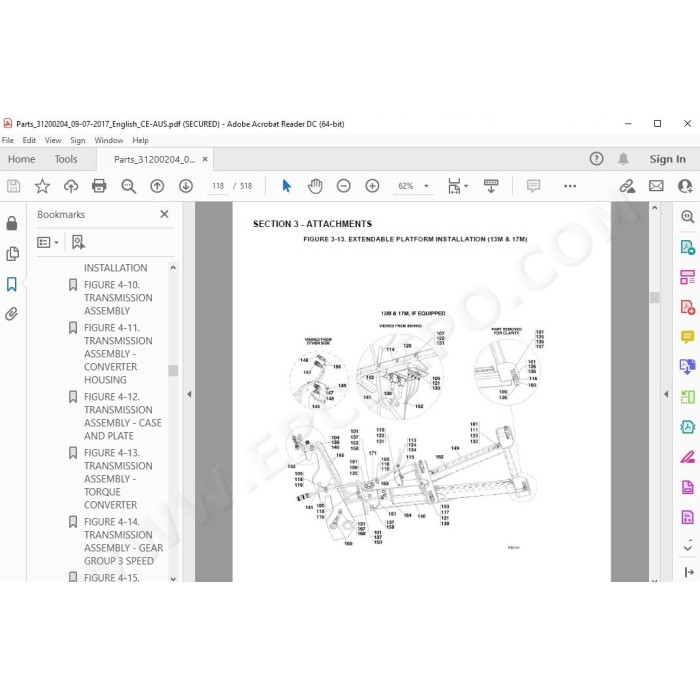Open yellow Comment tool
This screenshot has height=700, width=700.
688,337
